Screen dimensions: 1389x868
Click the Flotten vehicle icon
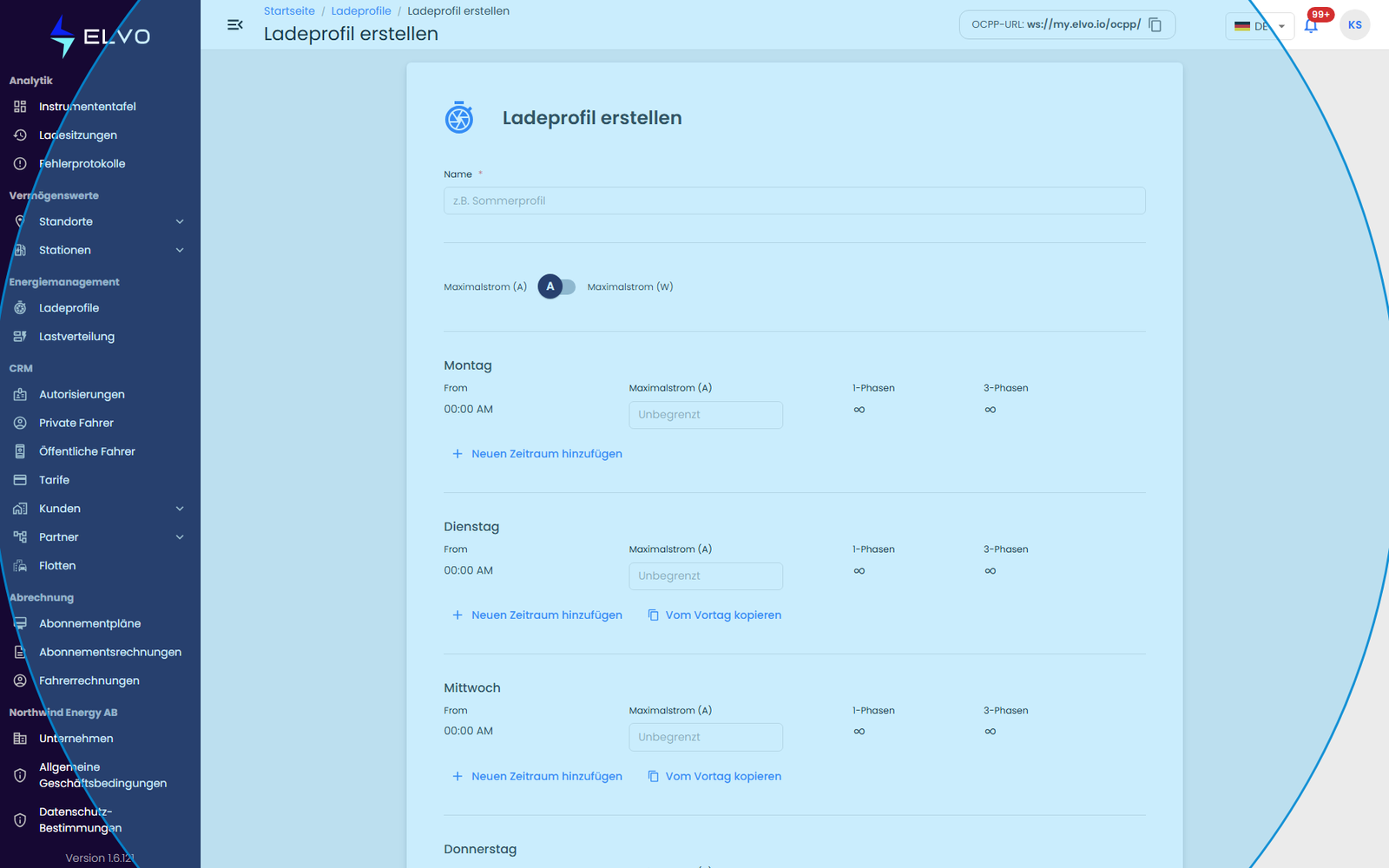[x=20, y=566]
